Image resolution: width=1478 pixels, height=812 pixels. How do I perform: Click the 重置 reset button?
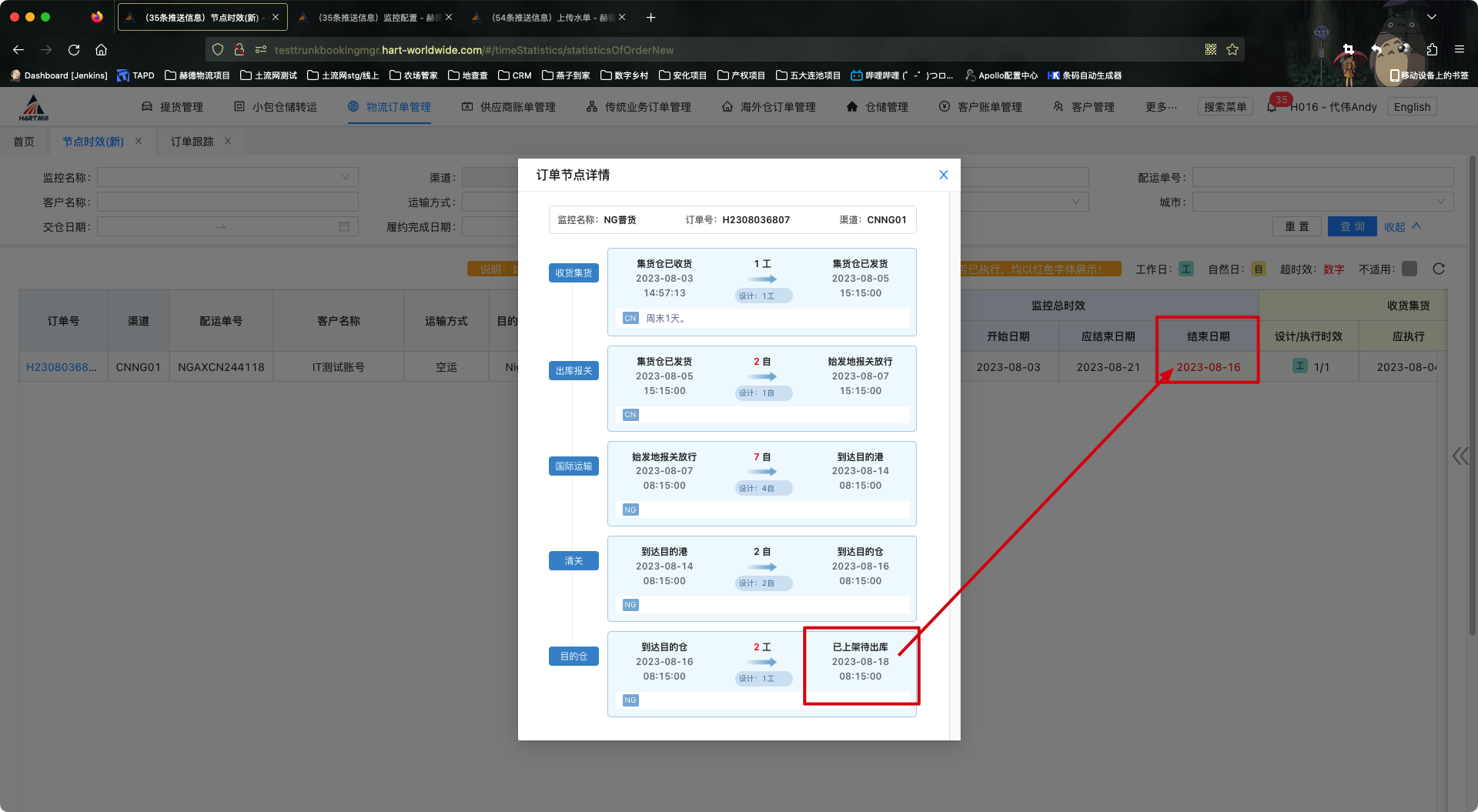[x=1296, y=227]
